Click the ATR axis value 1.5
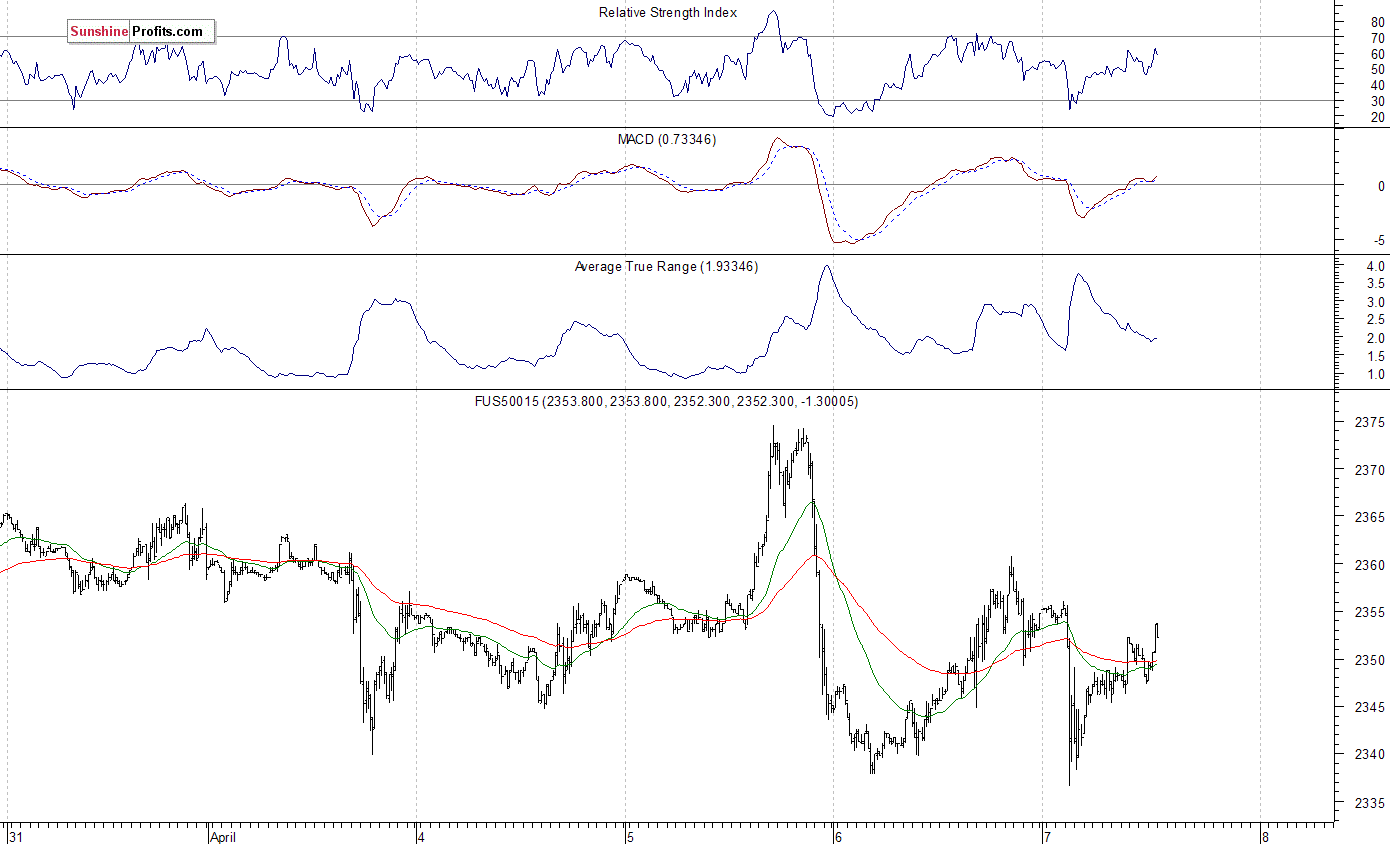 click(1374, 357)
